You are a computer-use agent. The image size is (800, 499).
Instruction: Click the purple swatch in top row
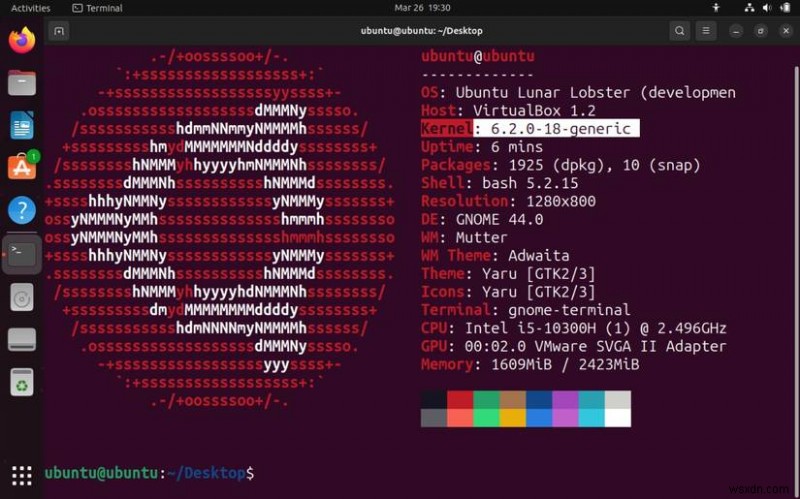(565, 400)
